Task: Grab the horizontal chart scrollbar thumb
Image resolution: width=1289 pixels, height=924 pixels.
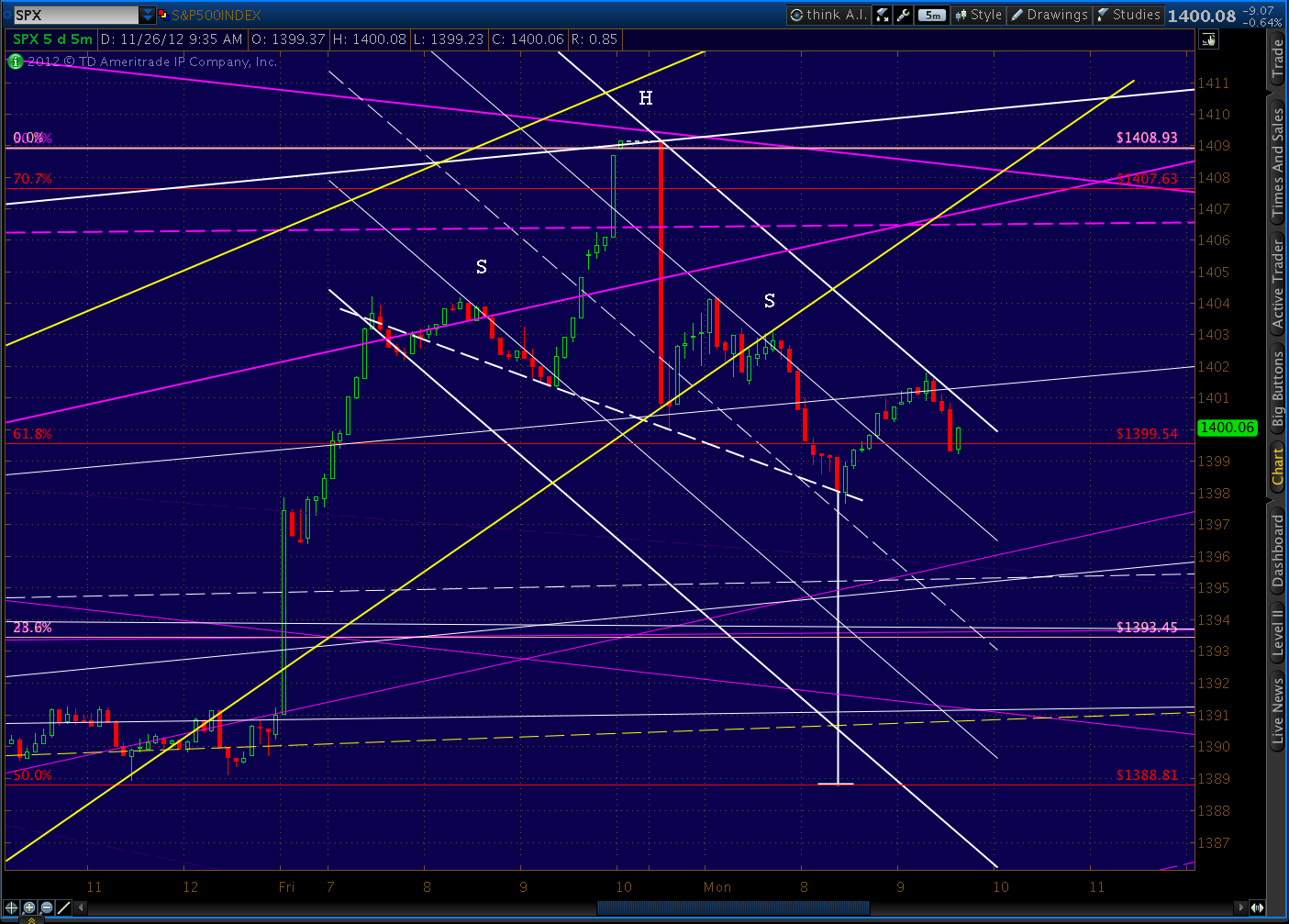Action: point(733,907)
